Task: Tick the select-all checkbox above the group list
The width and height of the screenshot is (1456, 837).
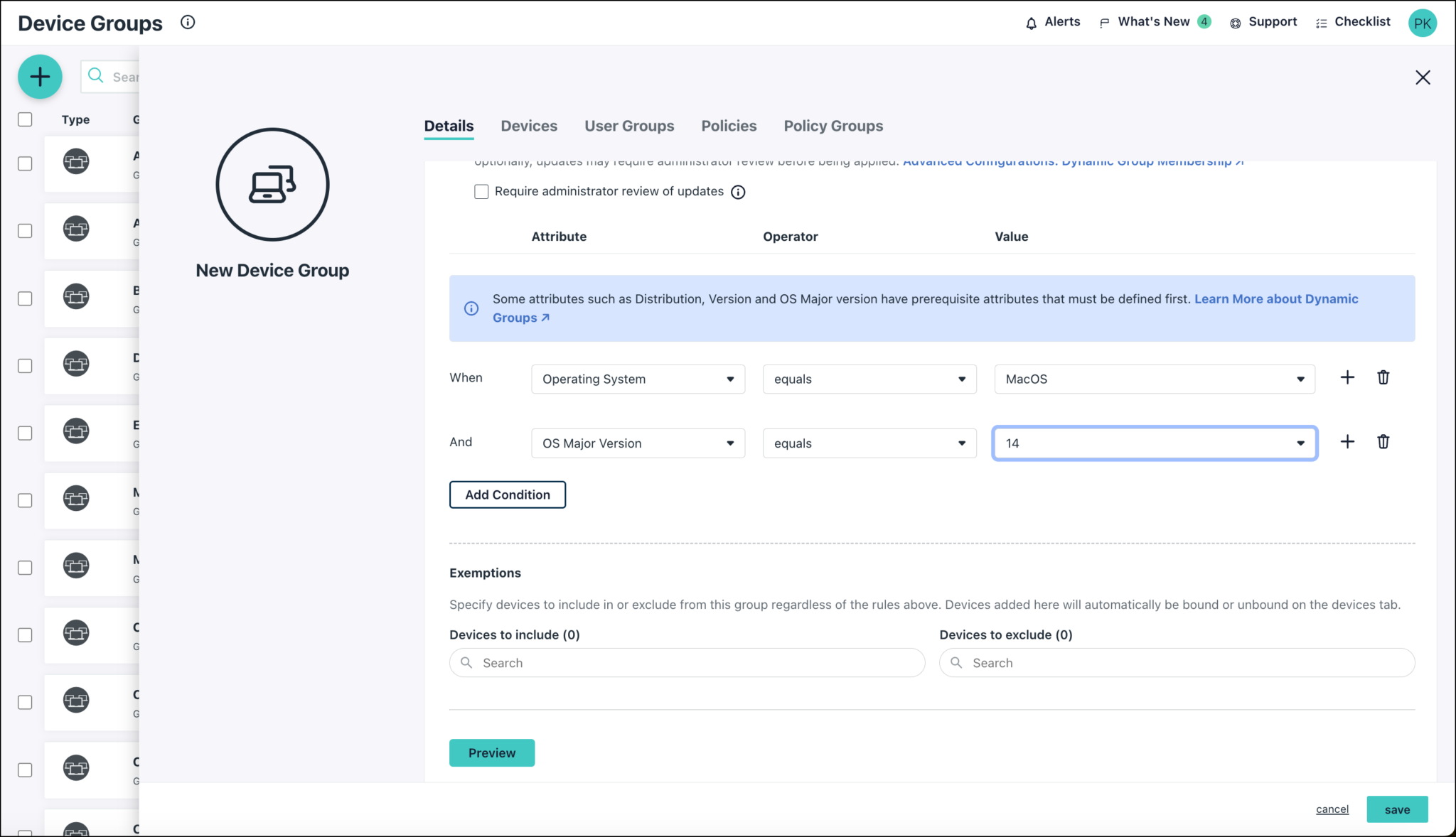Action: tap(25, 119)
